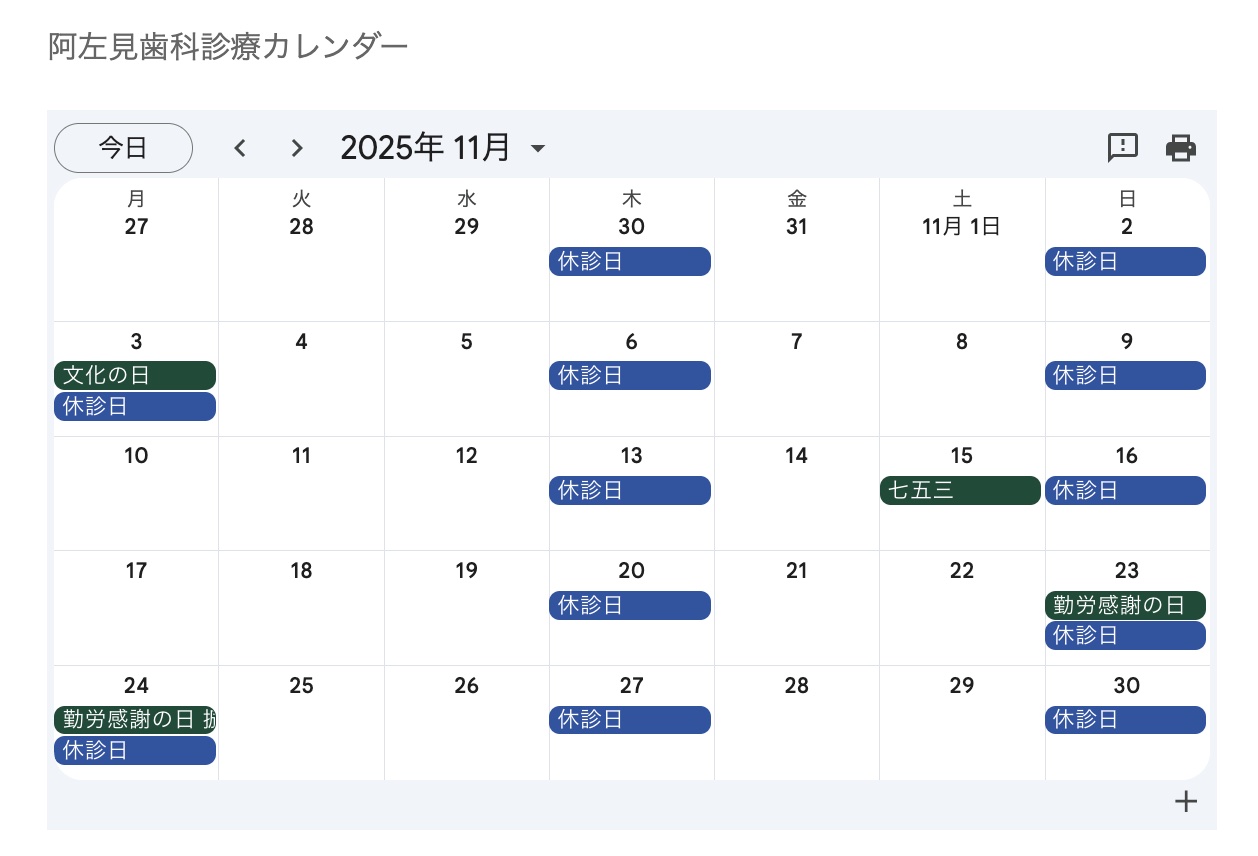Open 休診日 event on November 30
The height and width of the screenshot is (856, 1258).
click(1125, 720)
